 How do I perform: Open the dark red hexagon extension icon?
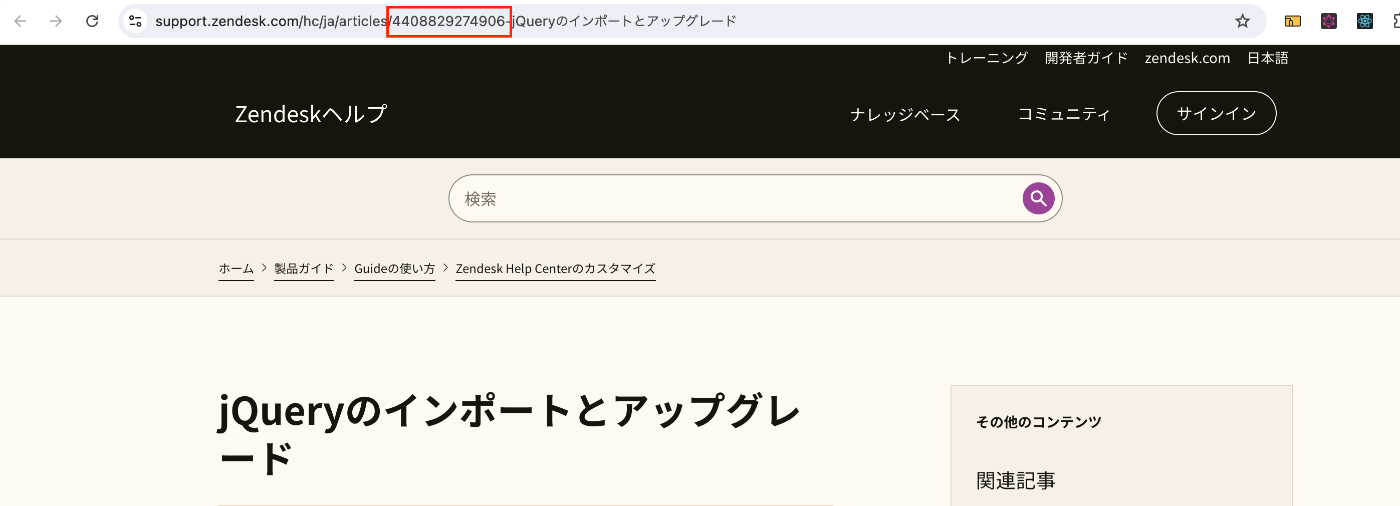coord(1329,21)
